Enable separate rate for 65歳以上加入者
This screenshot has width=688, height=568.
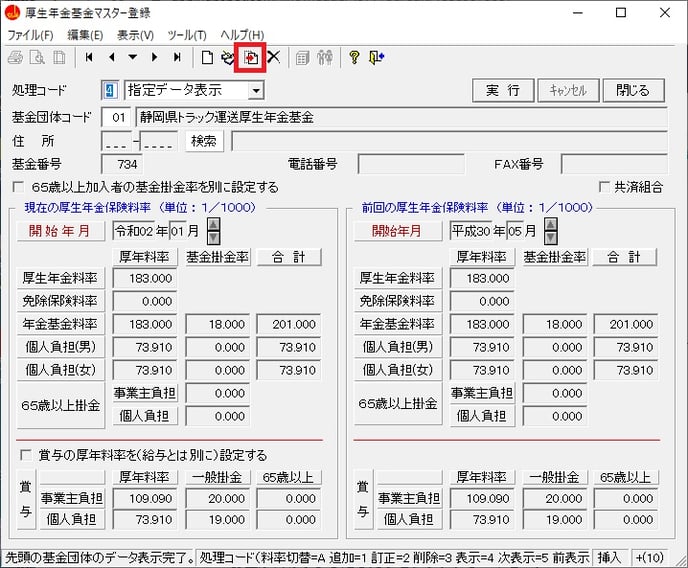pos(18,187)
